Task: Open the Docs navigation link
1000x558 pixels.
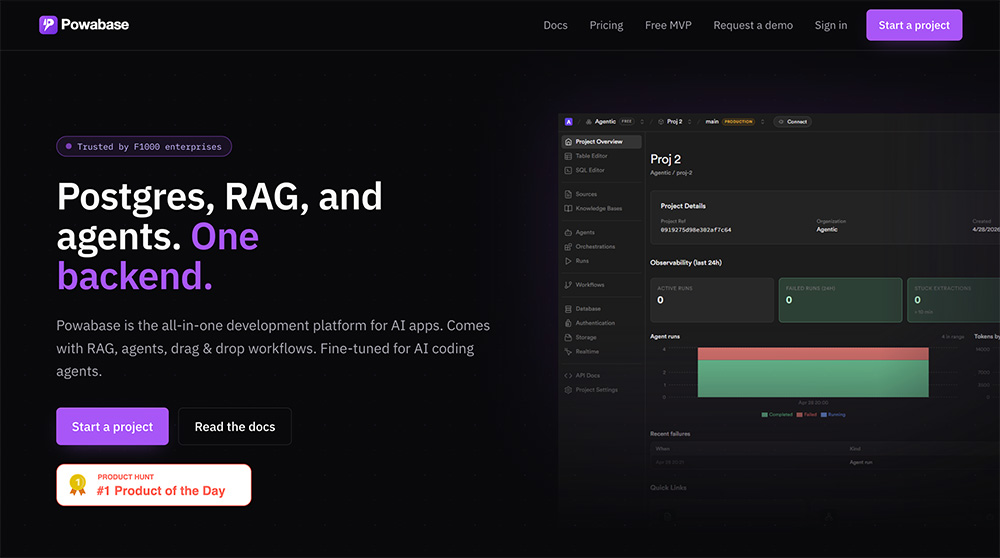Action: [x=555, y=26]
